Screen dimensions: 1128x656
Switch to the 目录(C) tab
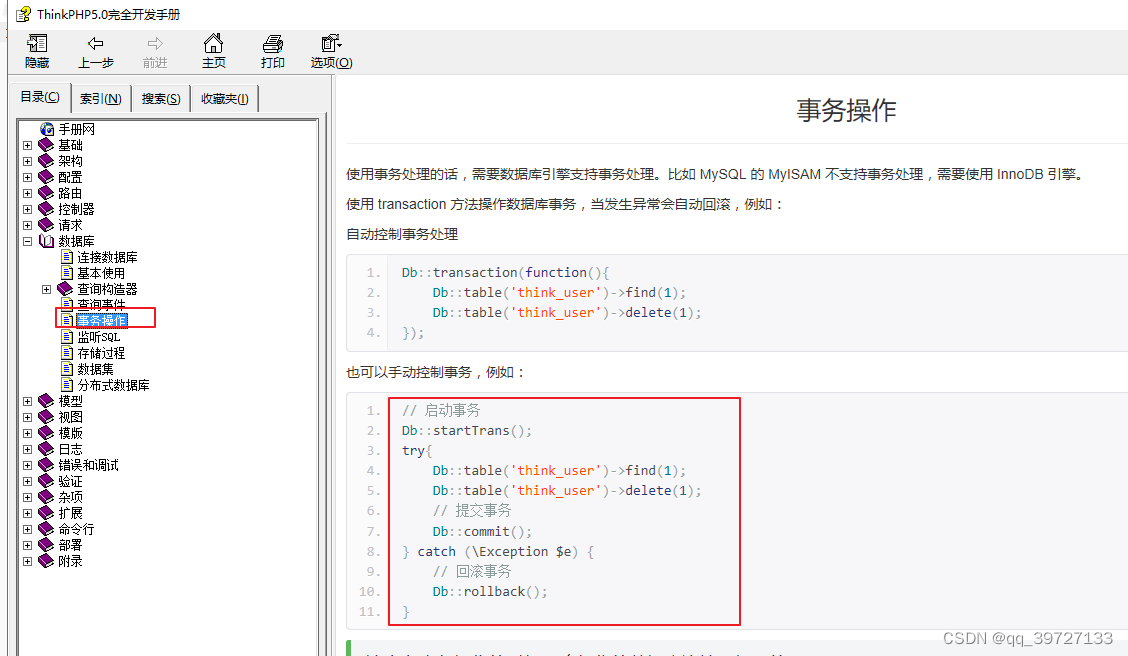tap(40, 97)
